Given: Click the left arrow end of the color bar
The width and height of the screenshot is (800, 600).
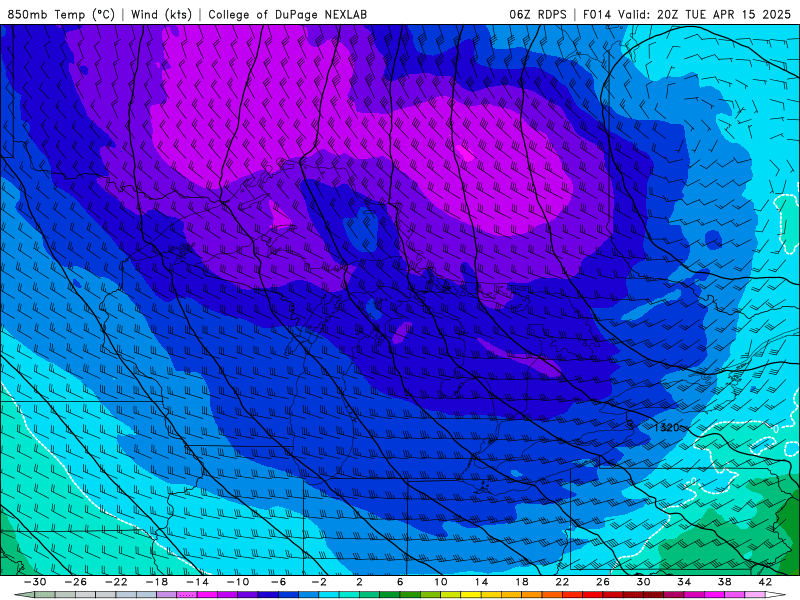Looking at the screenshot, I should [x=24, y=595].
